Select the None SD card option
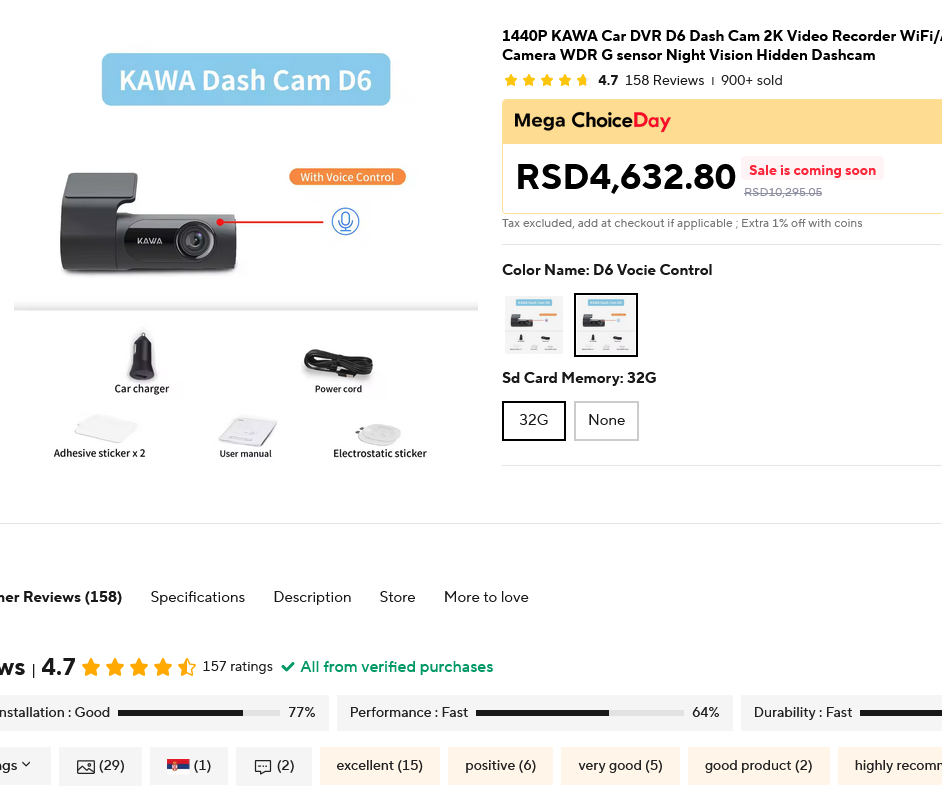 (x=606, y=421)
